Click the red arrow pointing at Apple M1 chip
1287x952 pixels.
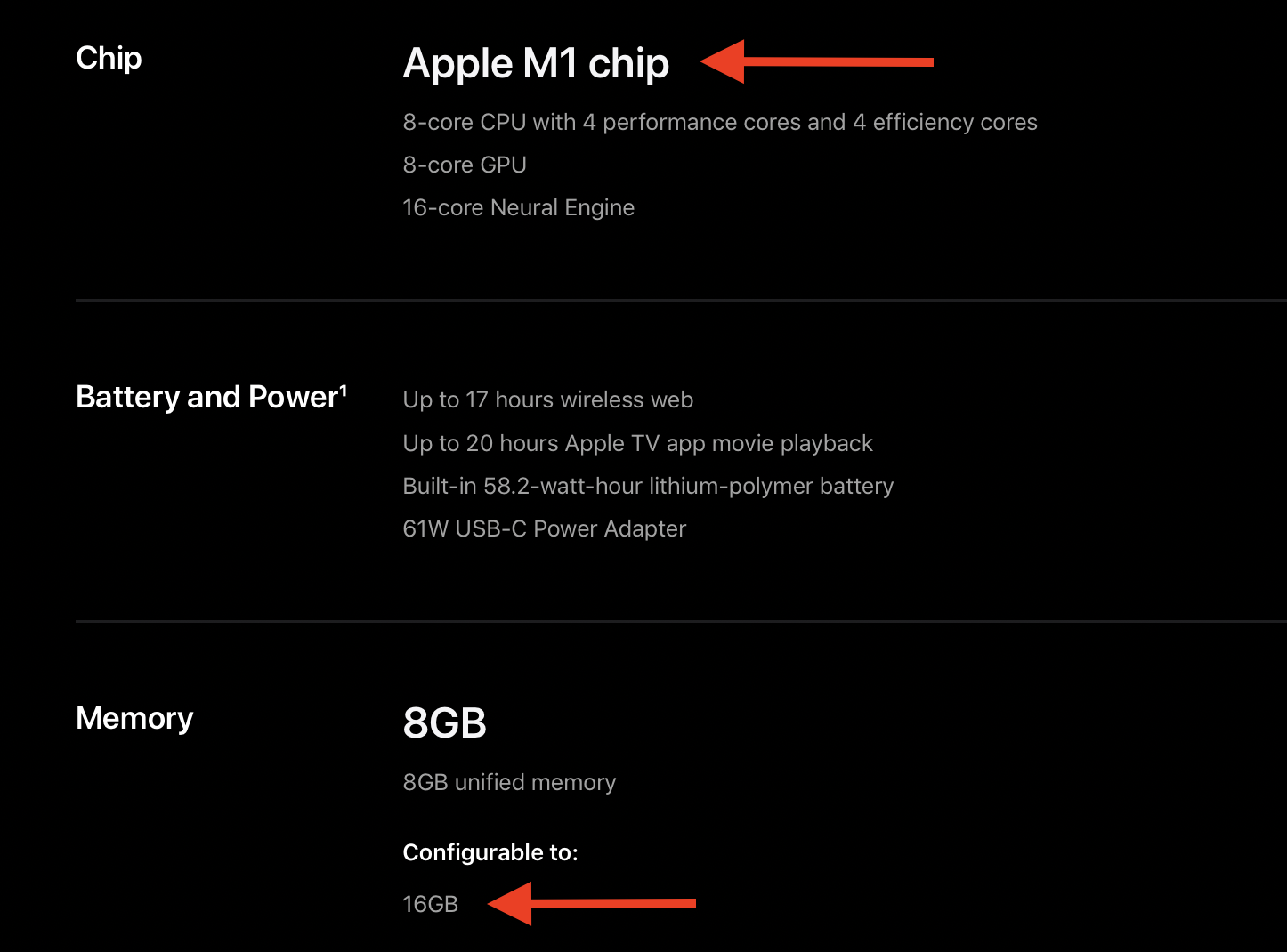816,61
